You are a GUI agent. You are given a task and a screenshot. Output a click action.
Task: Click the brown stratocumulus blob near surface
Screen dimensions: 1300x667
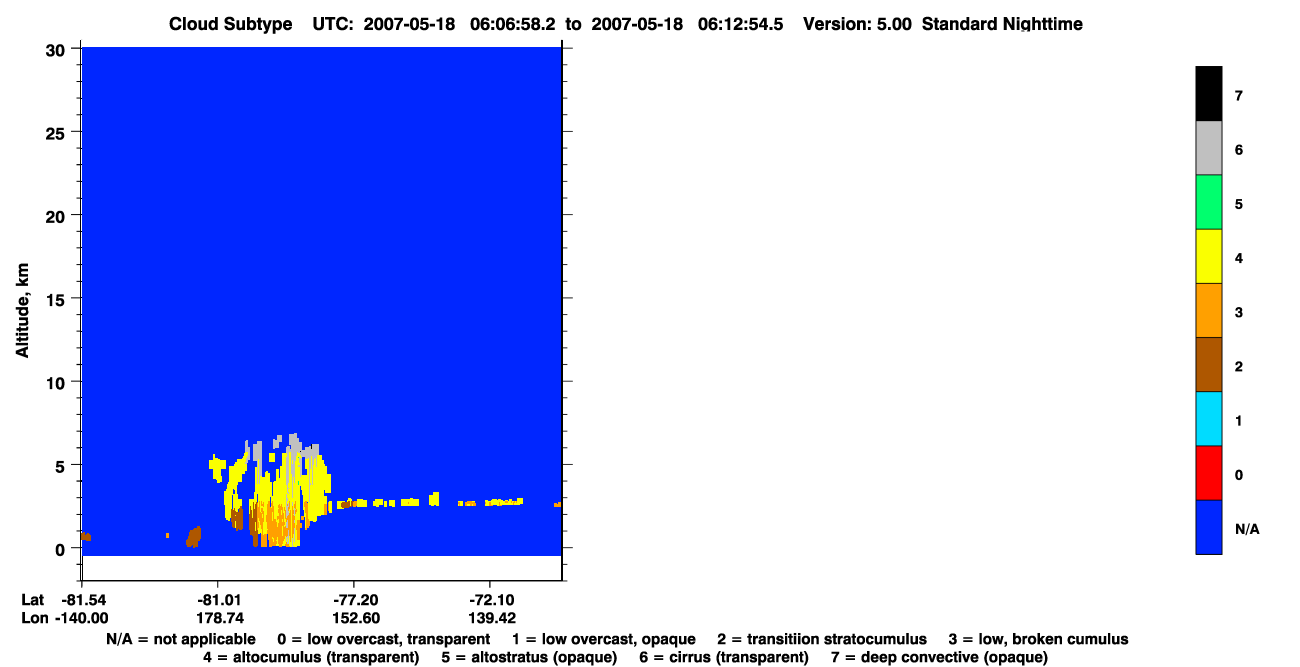tap(194, 537)
